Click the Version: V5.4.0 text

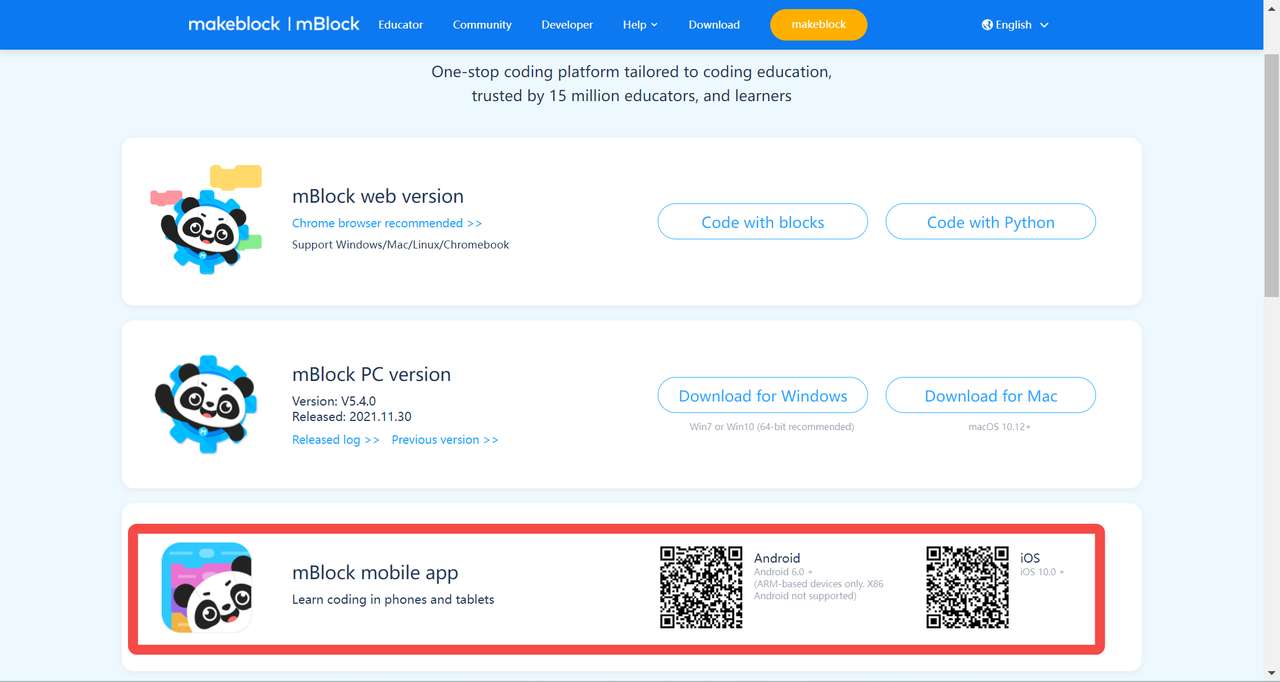click(334, 401)
